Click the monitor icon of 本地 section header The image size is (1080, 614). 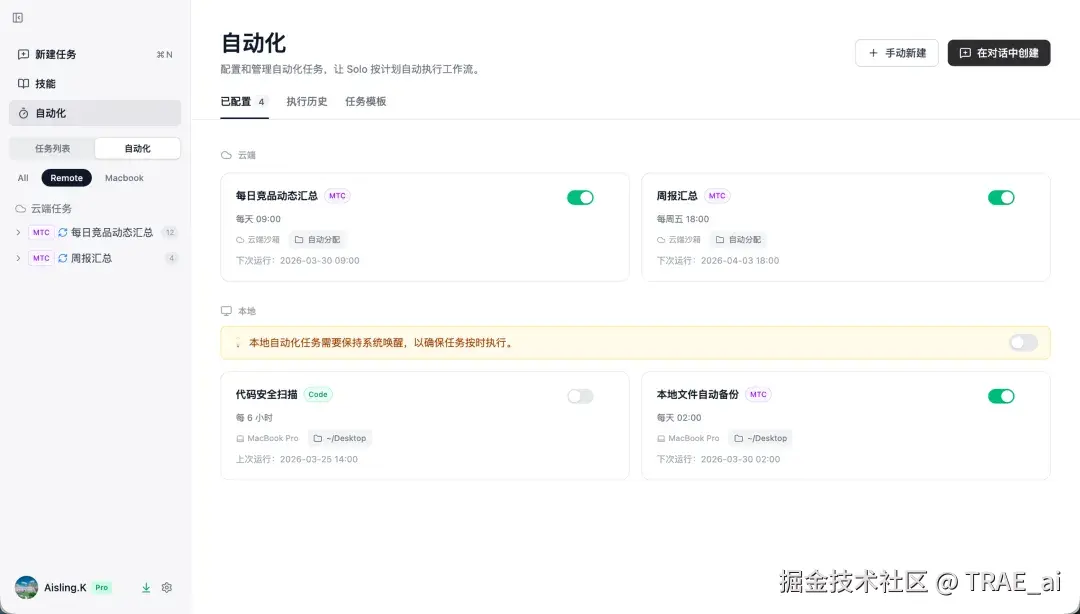click(x=226, y=311)
